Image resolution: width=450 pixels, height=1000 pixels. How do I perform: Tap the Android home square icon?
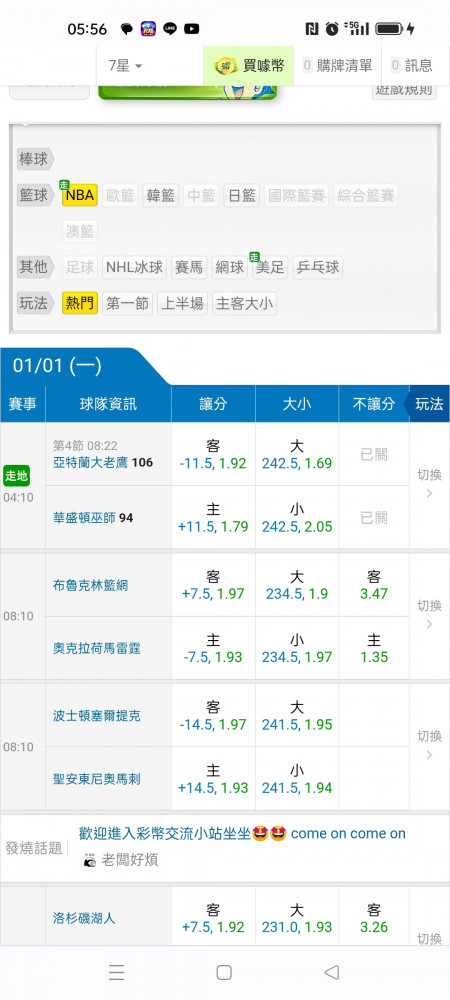coord(224,972)
